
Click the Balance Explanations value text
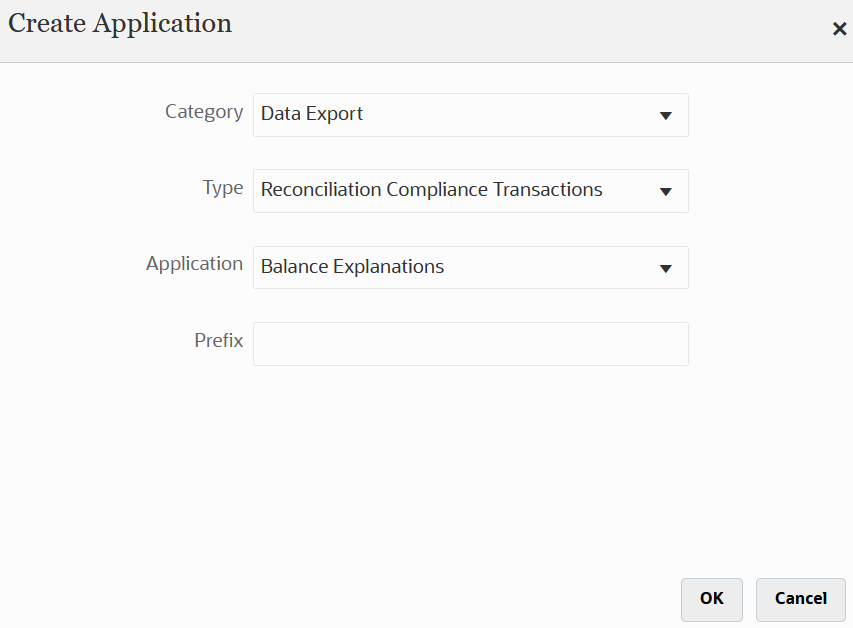click(x=351, y=267)
